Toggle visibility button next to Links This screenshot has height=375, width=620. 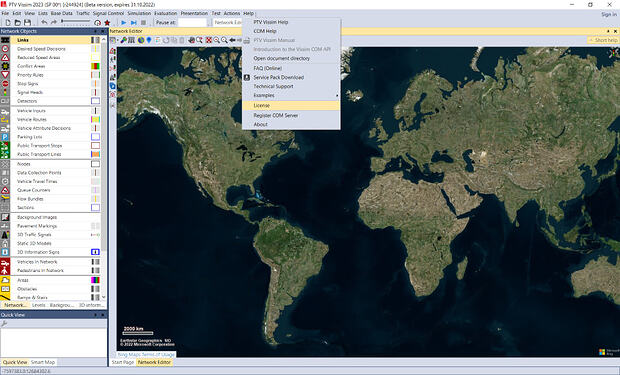(x=95, y=40)
